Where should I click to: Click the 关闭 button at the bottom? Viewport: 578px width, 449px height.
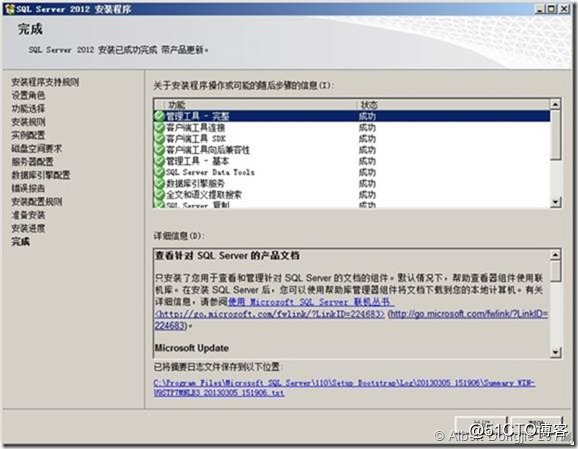pos(481,425)
